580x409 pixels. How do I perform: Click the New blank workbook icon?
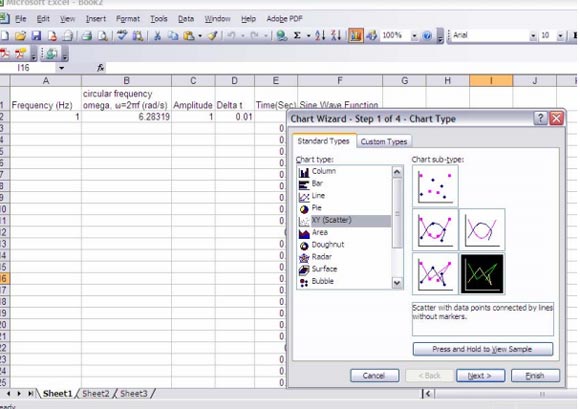(x=4, y=36)
